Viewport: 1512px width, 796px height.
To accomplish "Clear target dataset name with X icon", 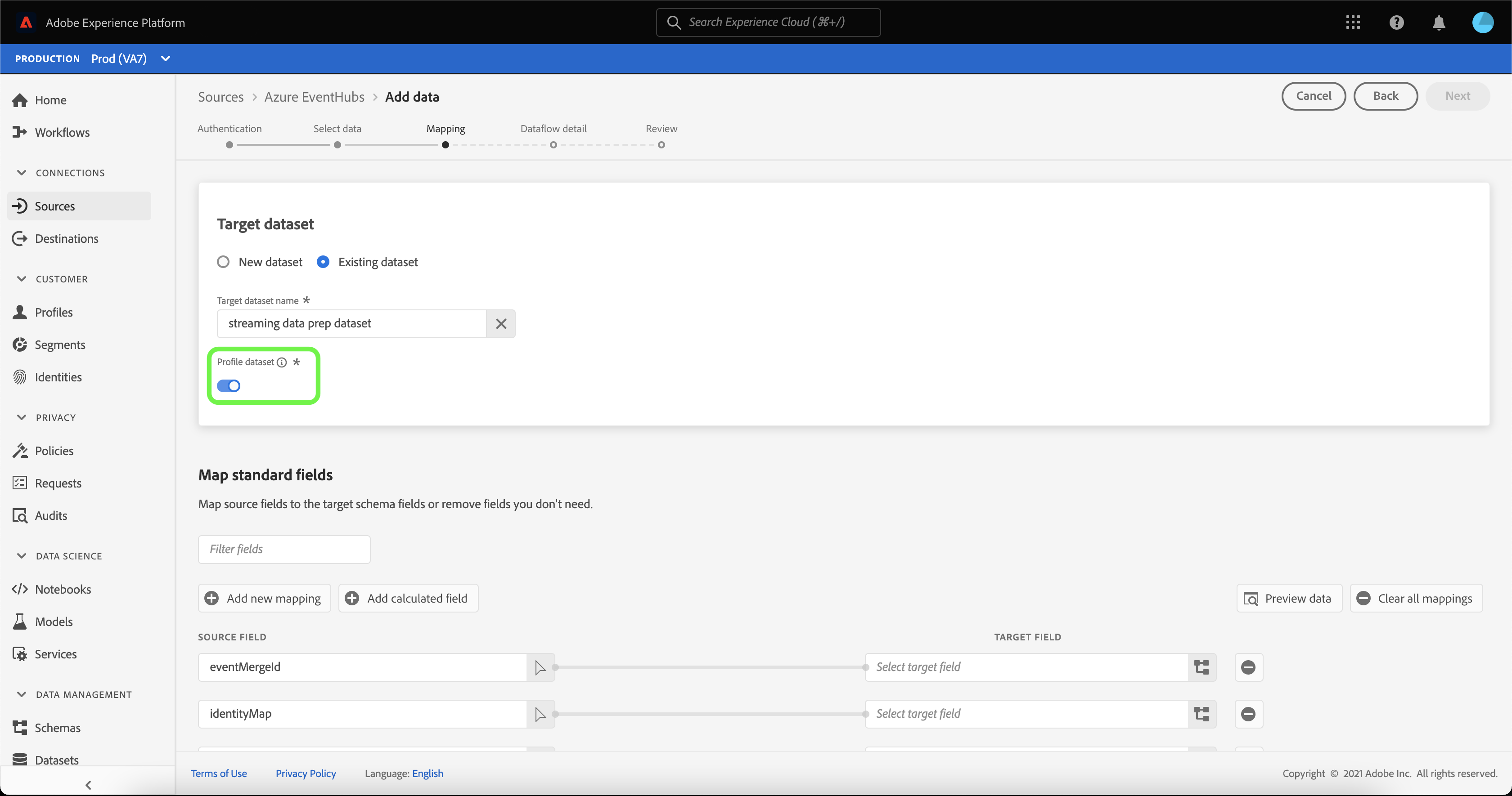I will 501,324.
